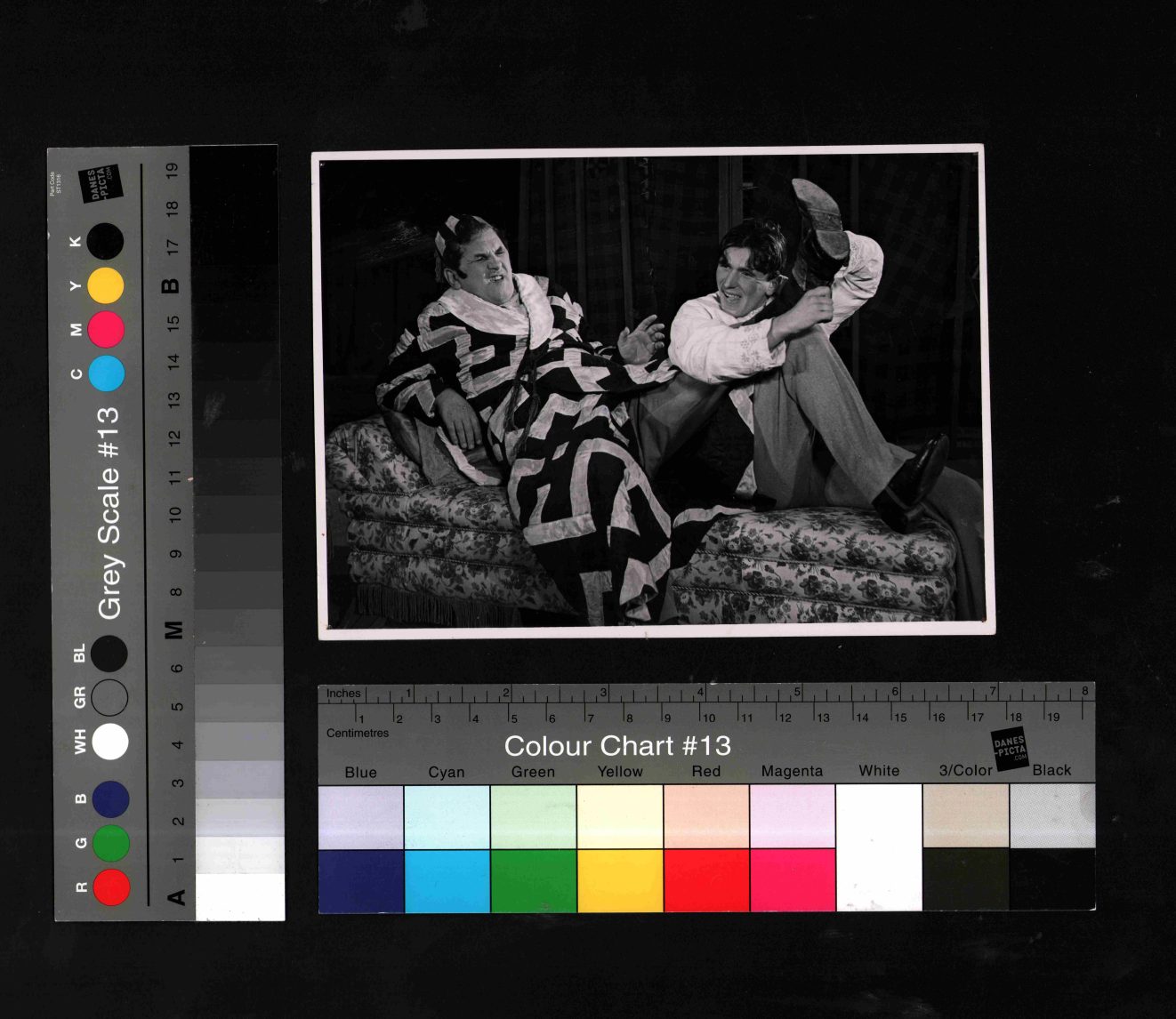Click the green circle labeled G
Image resolution: width=1176 pixels, height=1019 pixels.
(x=111, y=842)
